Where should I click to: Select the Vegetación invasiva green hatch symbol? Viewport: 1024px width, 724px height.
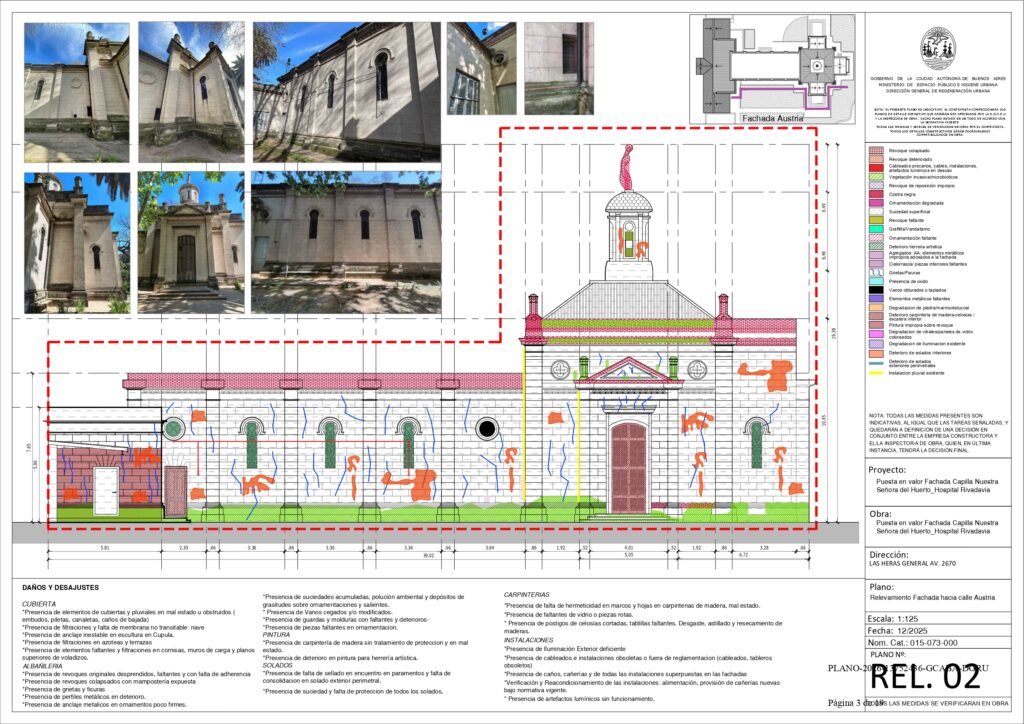point(874,176)
